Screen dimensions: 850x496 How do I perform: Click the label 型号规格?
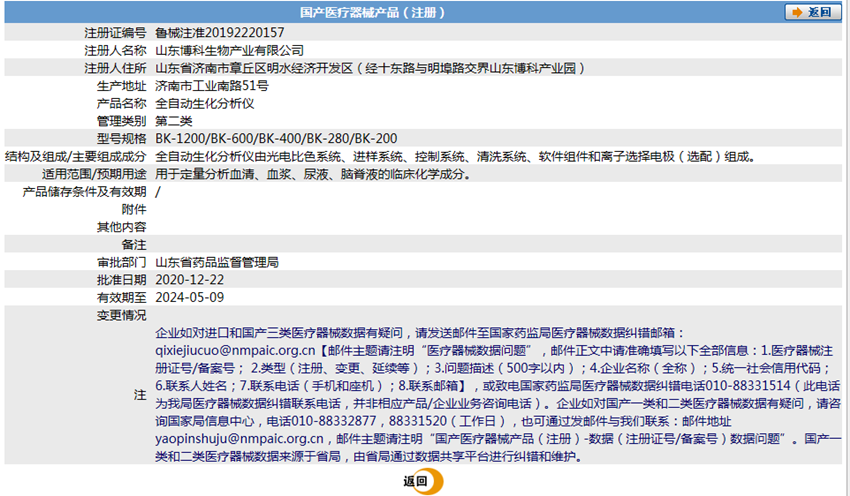[x=121, y=139]
